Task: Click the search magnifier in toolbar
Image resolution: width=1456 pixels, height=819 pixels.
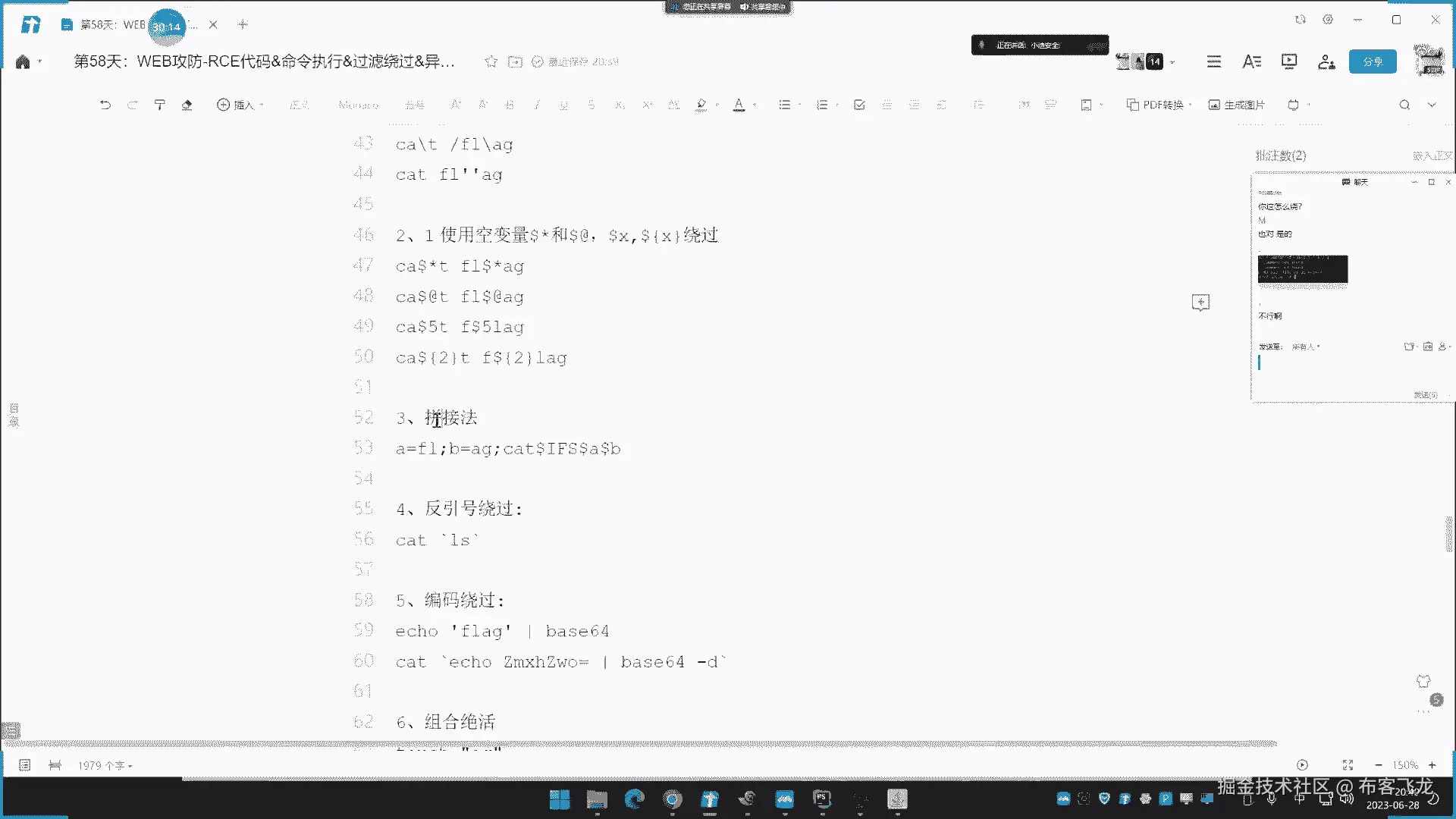Action: (1404, 105)
